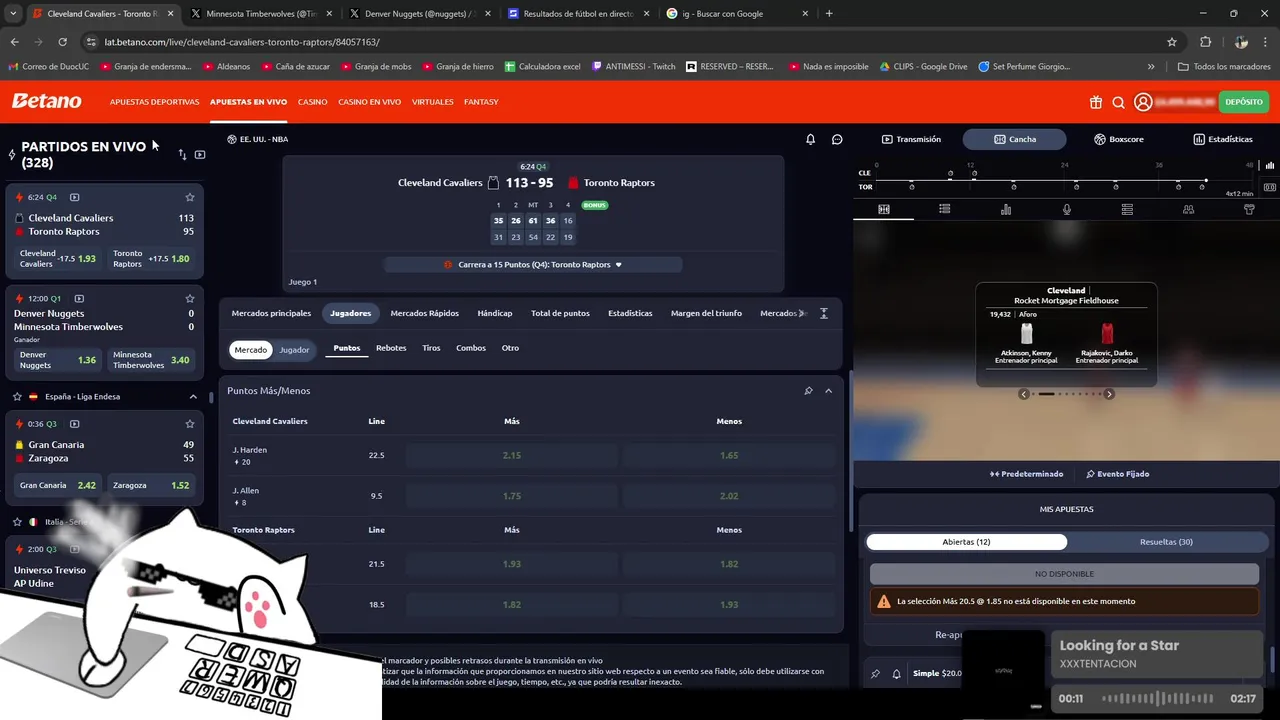This screenshot has width=1280, height=720.
Task: Select the Combos player stat tab
Action: click(x=471, y=348)
